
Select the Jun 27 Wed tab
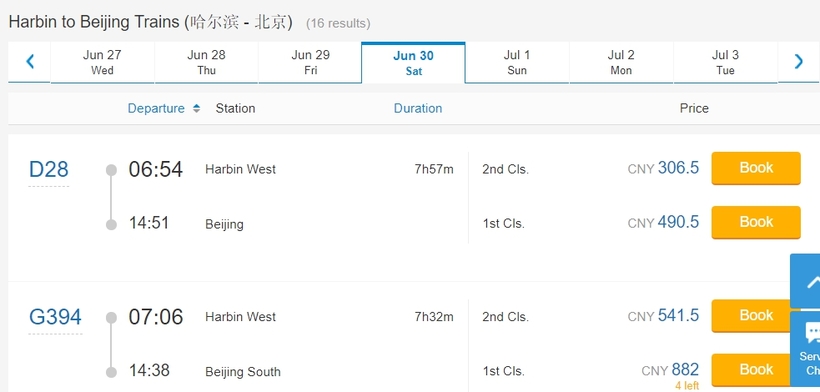(102, 62)
